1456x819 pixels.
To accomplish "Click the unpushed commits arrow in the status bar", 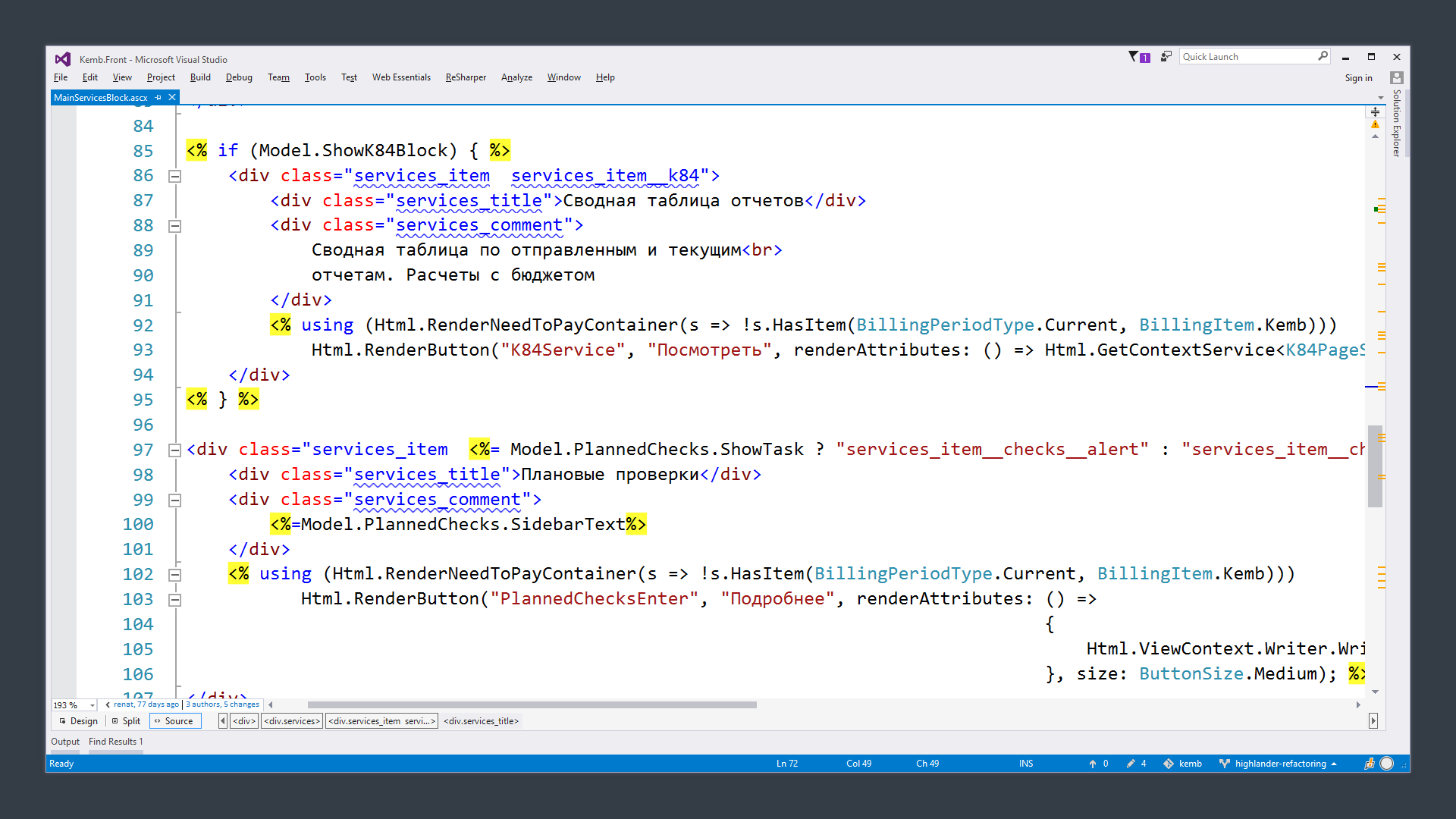I will coord(1093,764).
